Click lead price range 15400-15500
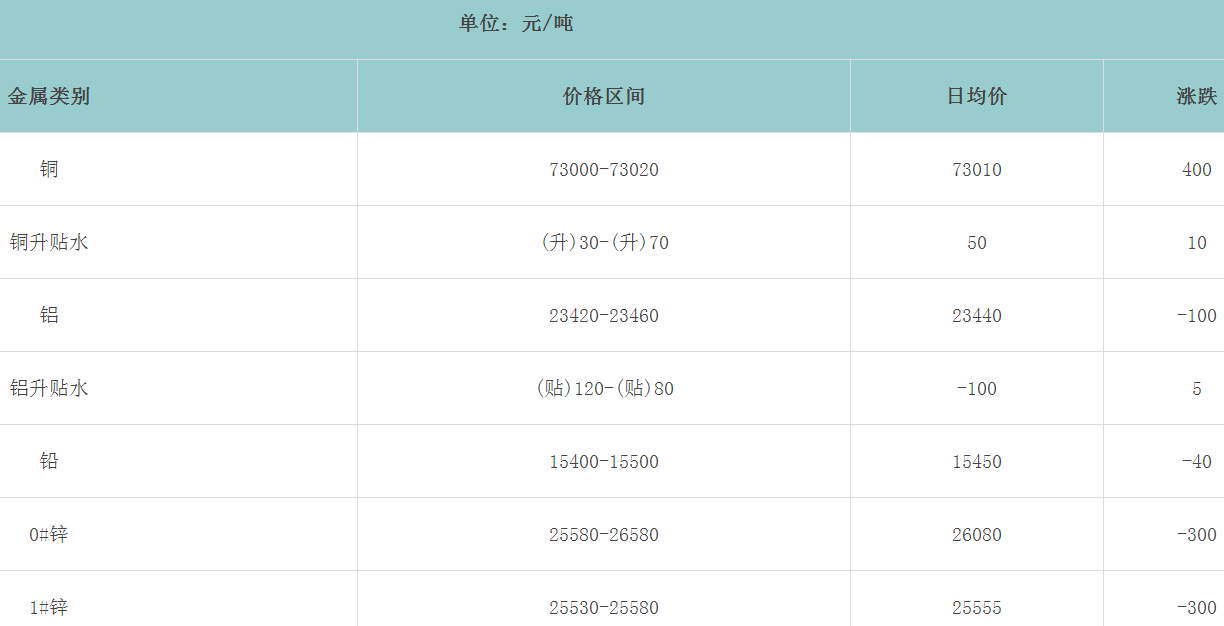Image resolution: width=1224 pixels, height=626 pixels. point(604,462)
